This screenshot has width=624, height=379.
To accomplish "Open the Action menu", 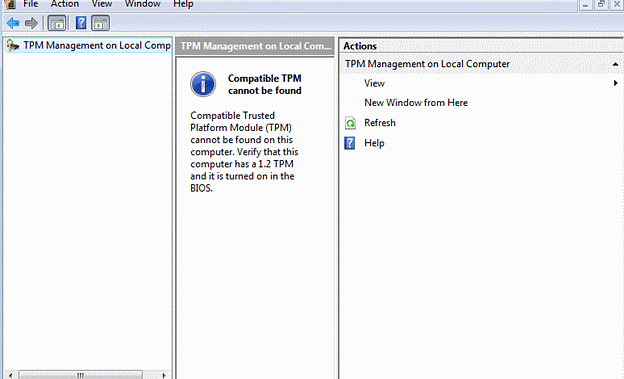I will pos(64,4).
